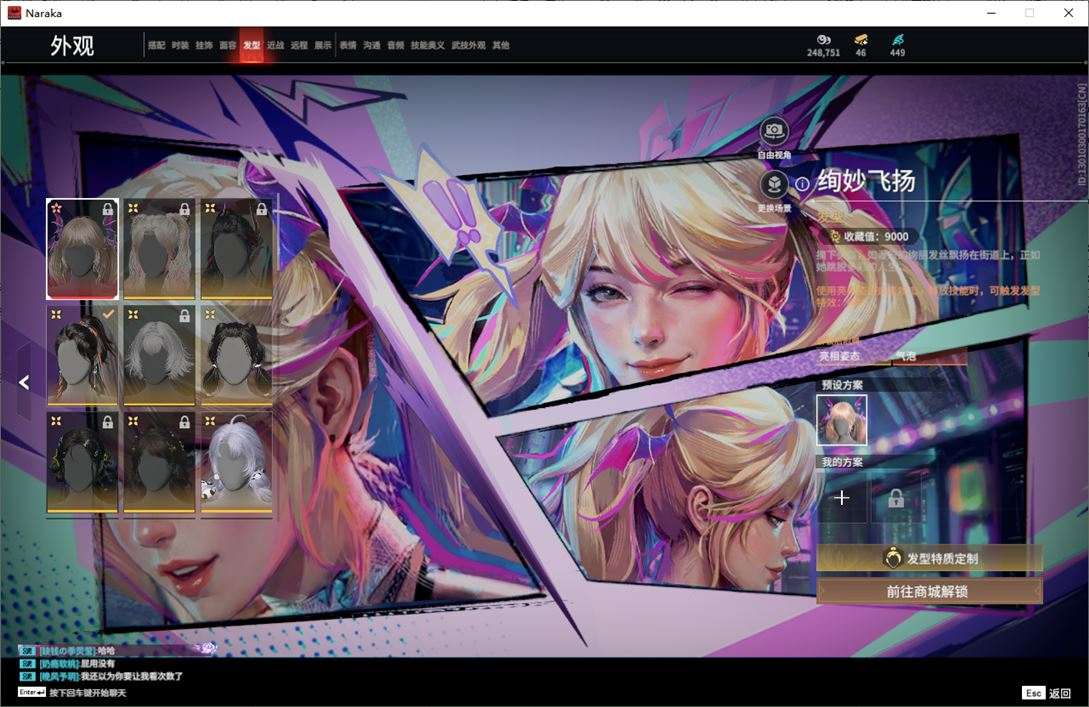Select the blonde bat-wing hairstyle thumbnail
The width and height of the screenshot is (1089, 707).
pyautogui.click(x=83, y=249)
